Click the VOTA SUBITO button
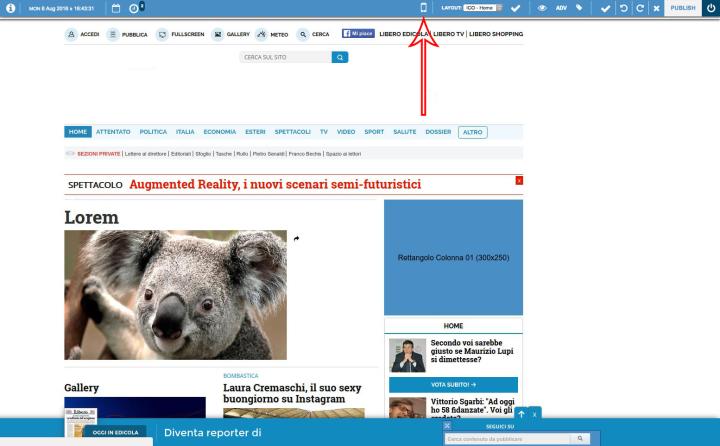 coord(453,385)
